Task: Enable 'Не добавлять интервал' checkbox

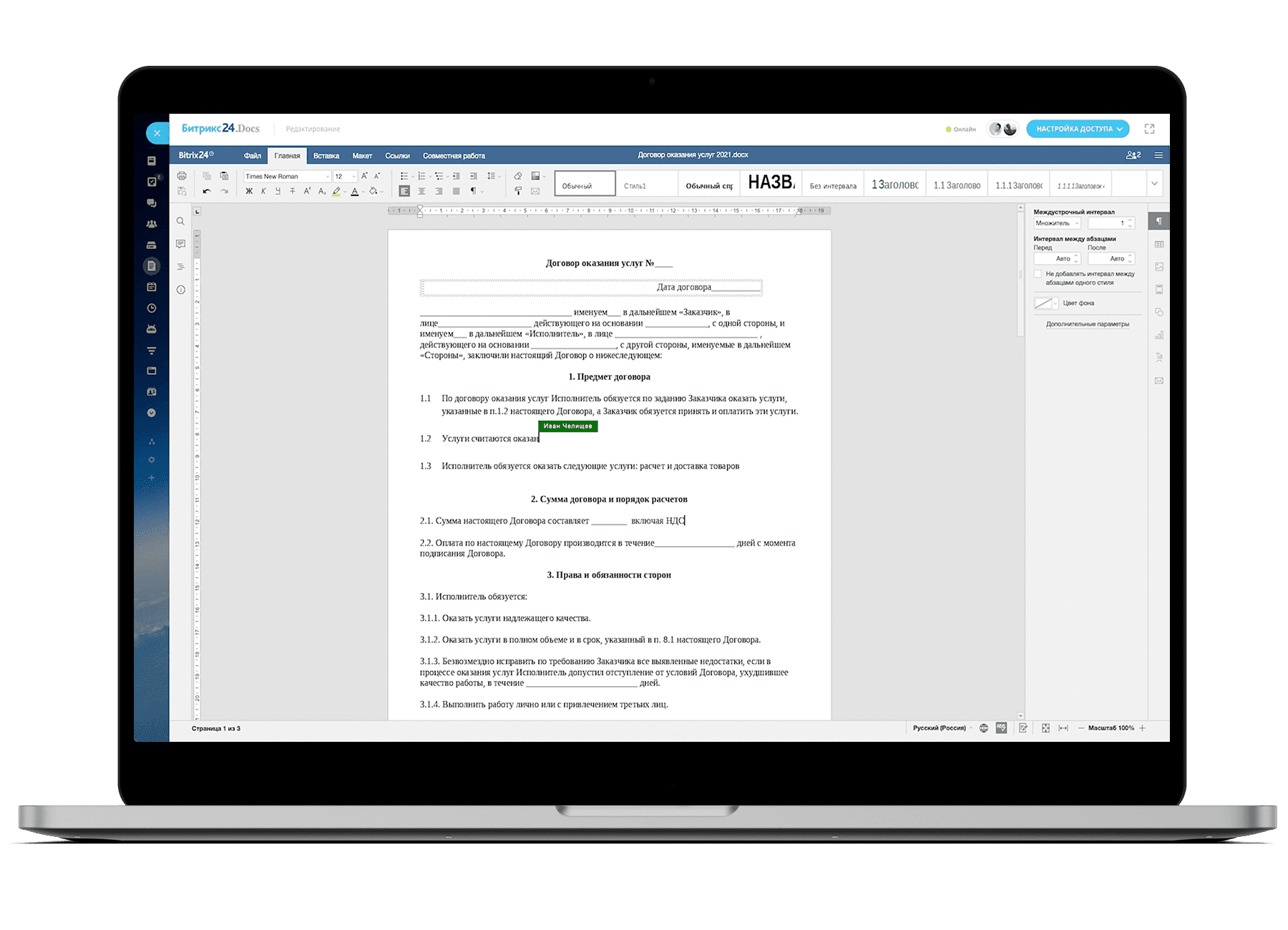Action: click(x=1038, y=274)
